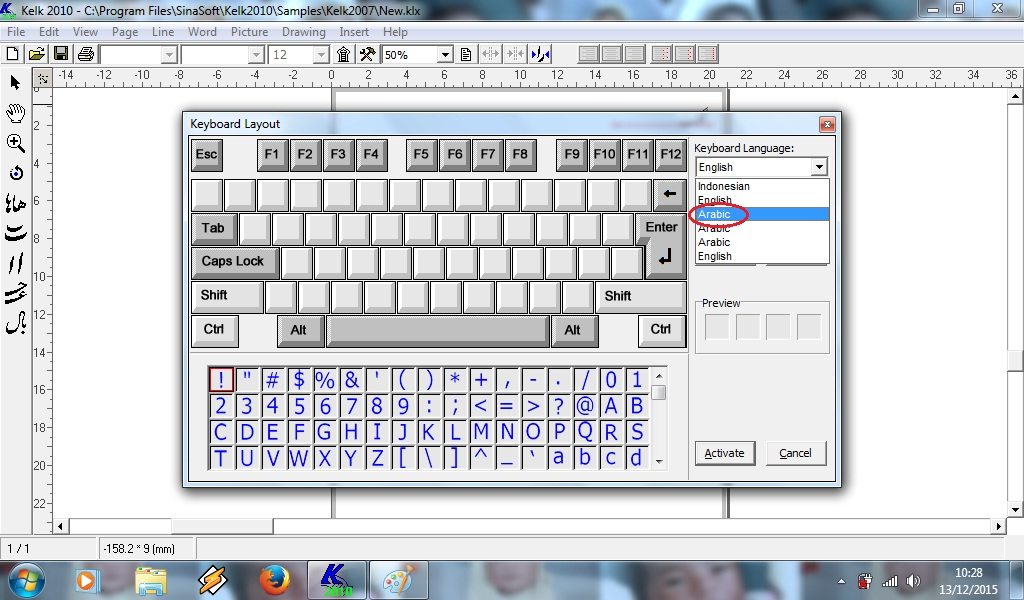The image size is (1024, 600).
Task: Open the font size 12 dropdown
Action: [320, 55]
